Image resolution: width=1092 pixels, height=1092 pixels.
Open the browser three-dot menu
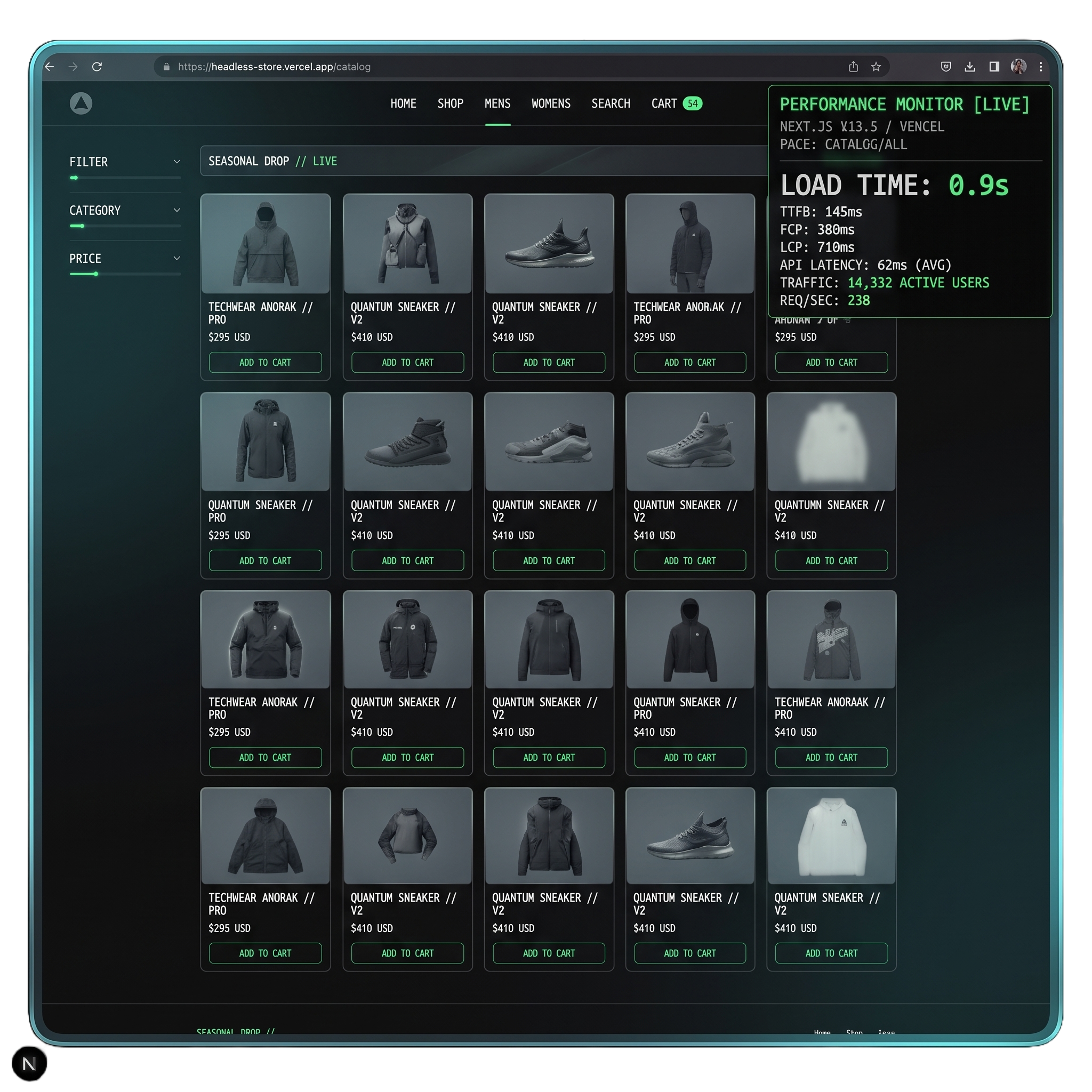(x=1041, y=67)
